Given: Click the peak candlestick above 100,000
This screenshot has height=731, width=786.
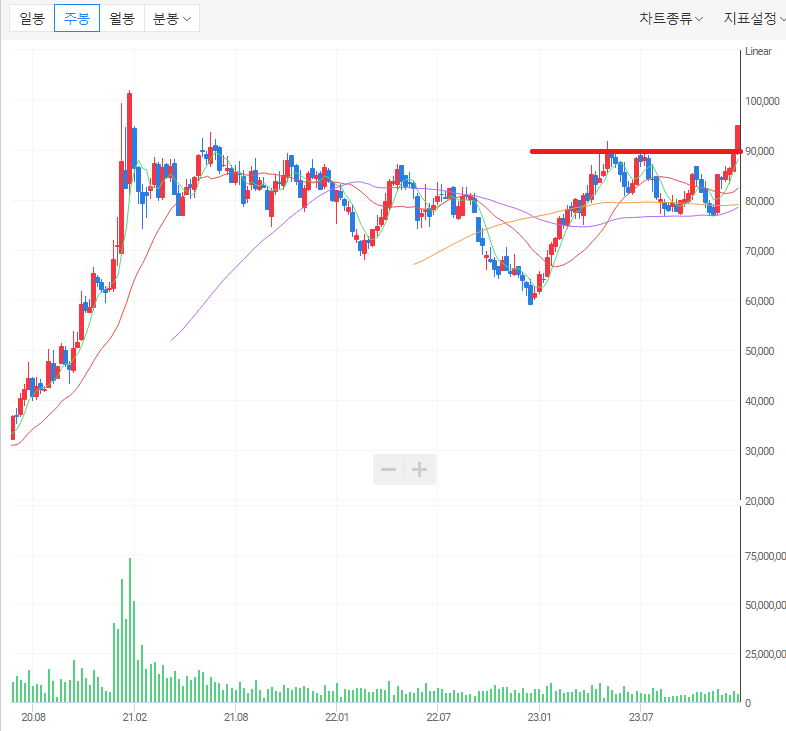Looking at the screenshot, I should 129,138.
